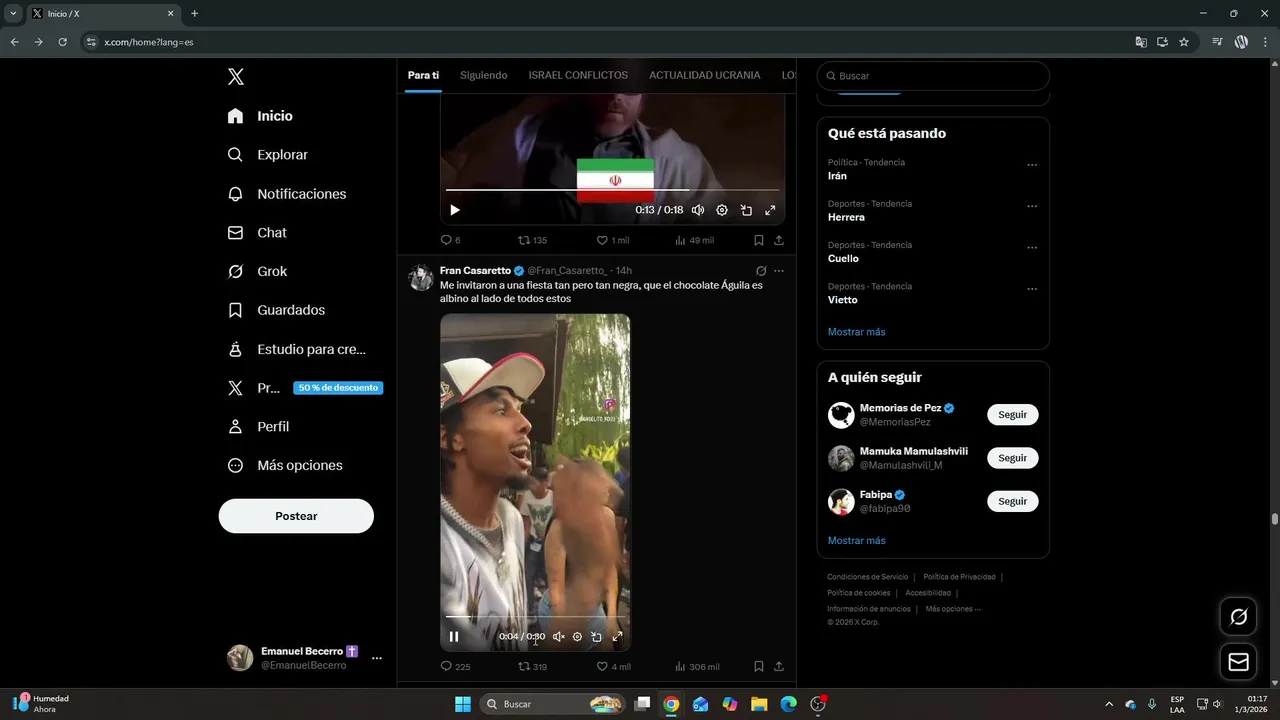Screen dimensions: 1280x720
Task: Click the Buscar search field on X
Action: click(x=933, y=76)
